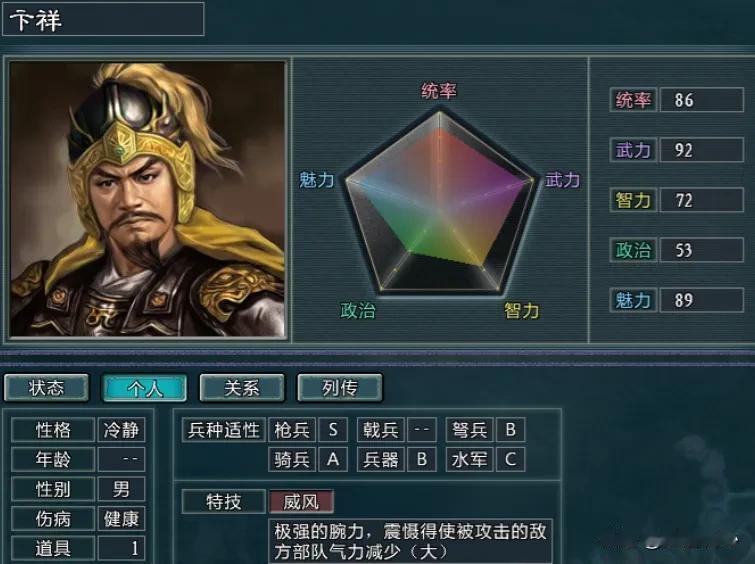The width and height of the screenshot is (755, 564).
Task: Click the 智力 stat label box
Action: (x=633, y=200)
